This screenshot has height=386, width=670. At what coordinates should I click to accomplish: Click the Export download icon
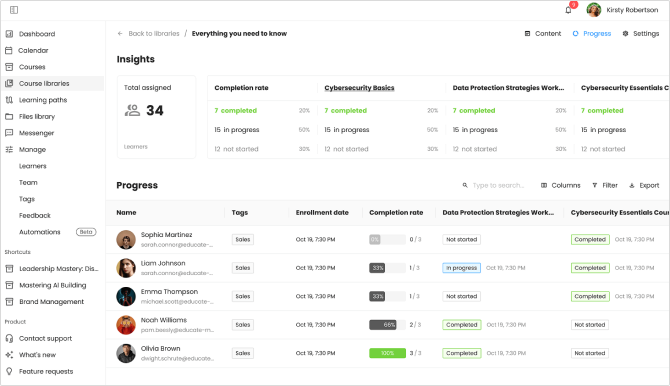click(632, 185)
